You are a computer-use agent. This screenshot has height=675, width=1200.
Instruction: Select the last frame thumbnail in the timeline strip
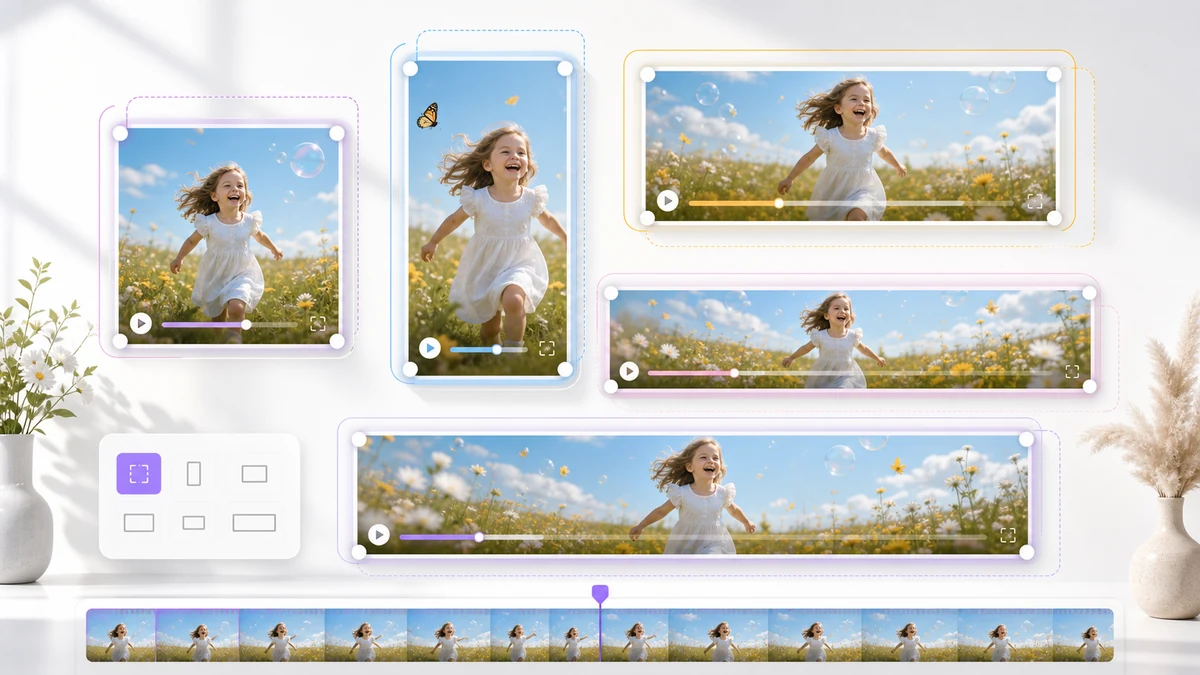tap(1083, 635)
